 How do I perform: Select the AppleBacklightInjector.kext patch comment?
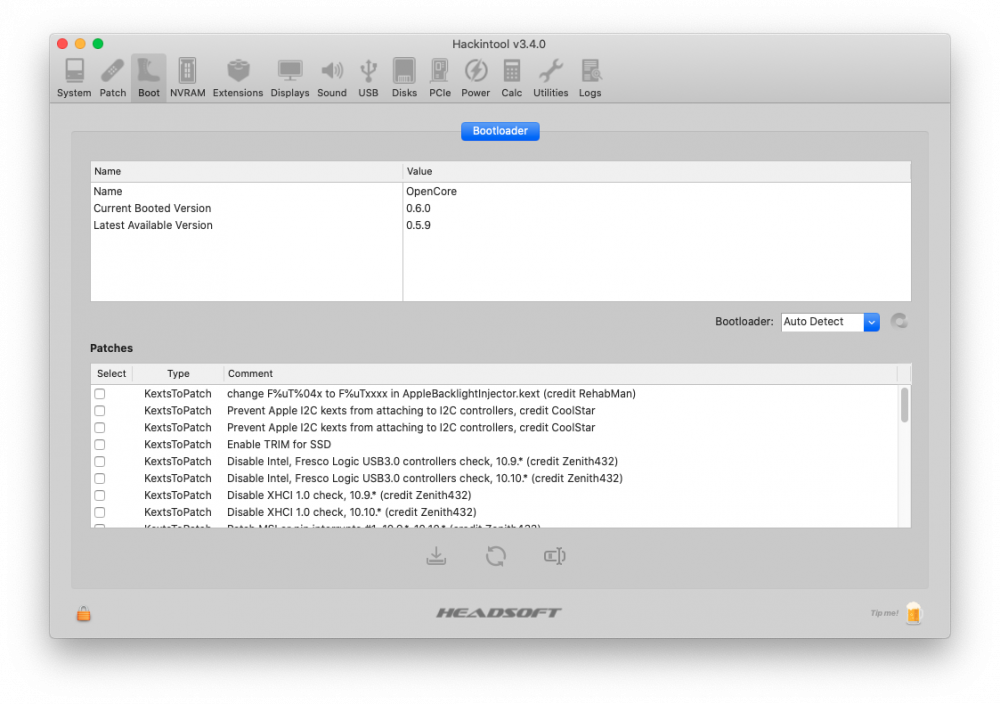[x=431, y=394]
